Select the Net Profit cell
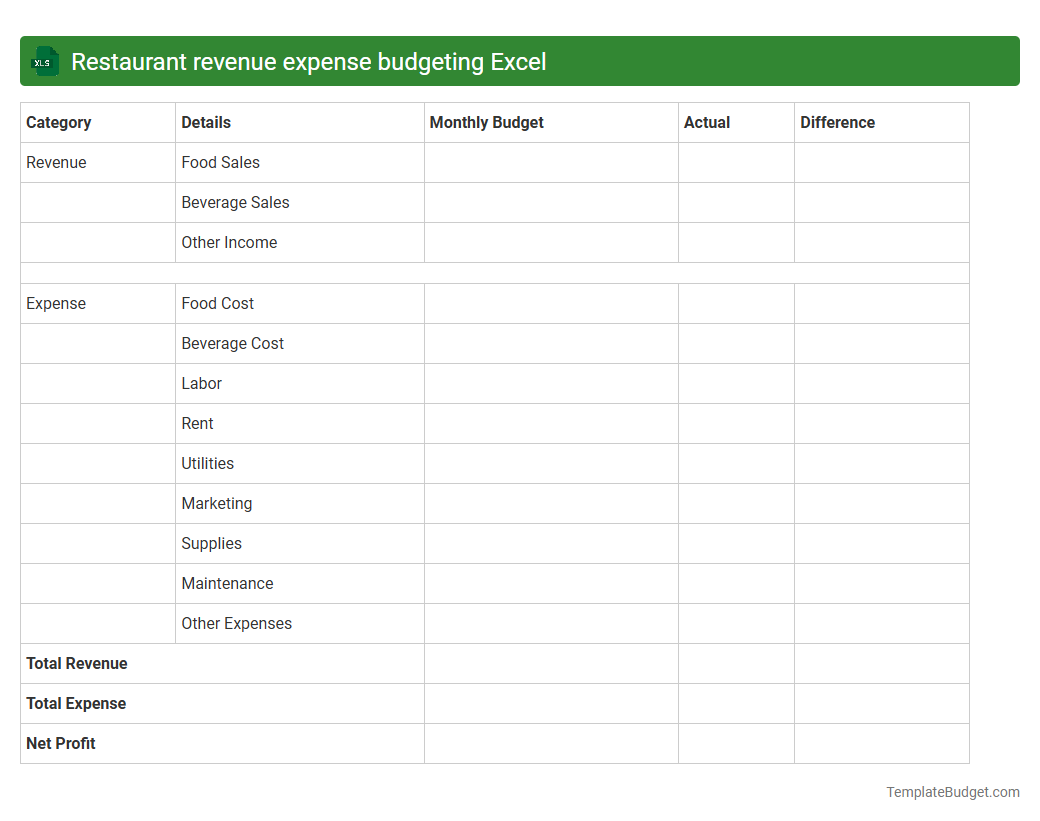 (60, 743)
